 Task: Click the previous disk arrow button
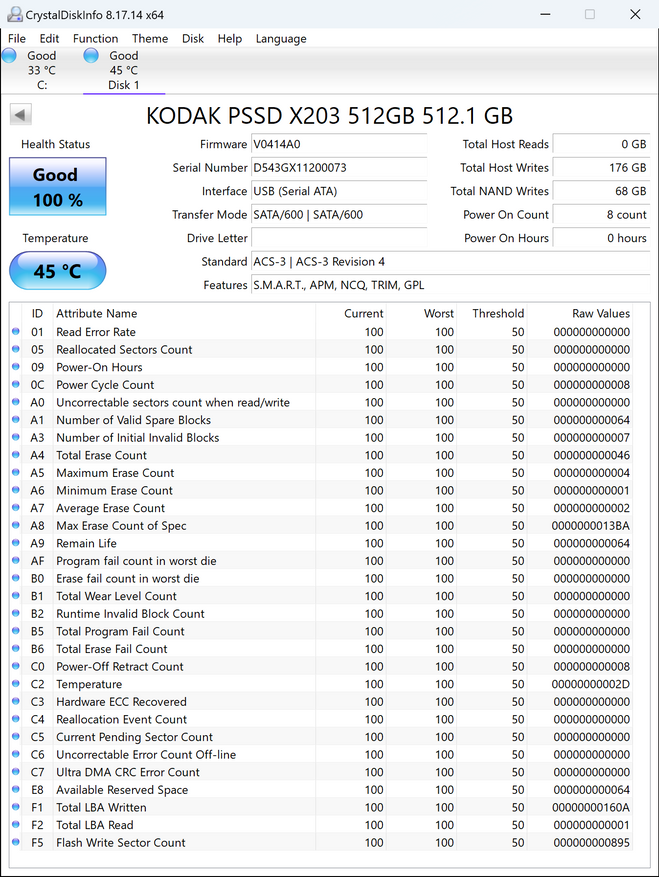click(19, 115)
